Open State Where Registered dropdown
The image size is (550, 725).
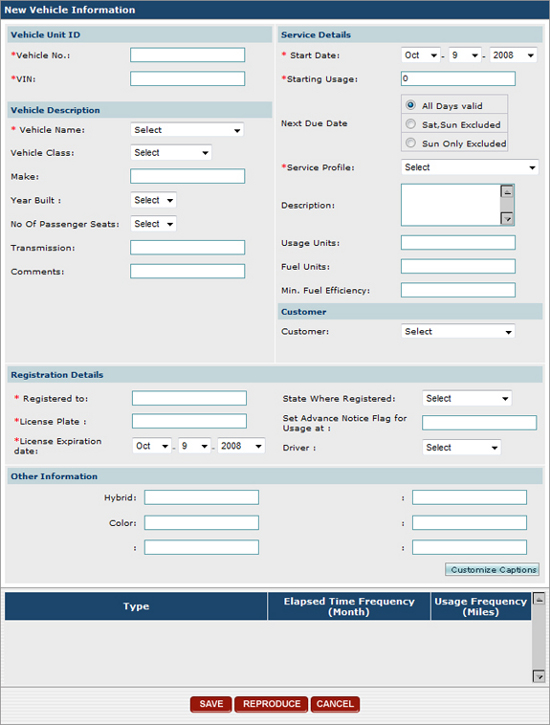467,399
